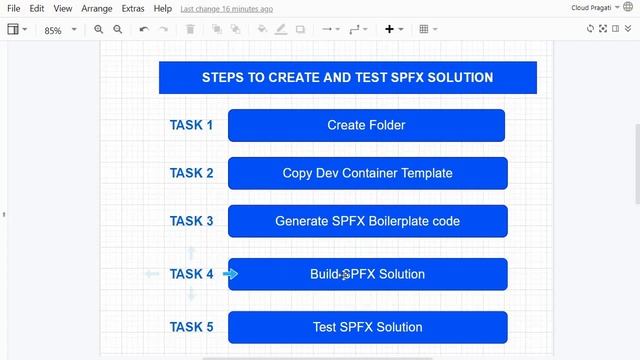The width and height of the screenshot is (640, 360).
Task: Expand the table dropdown arrow
Action: click(x=435, y=29)
